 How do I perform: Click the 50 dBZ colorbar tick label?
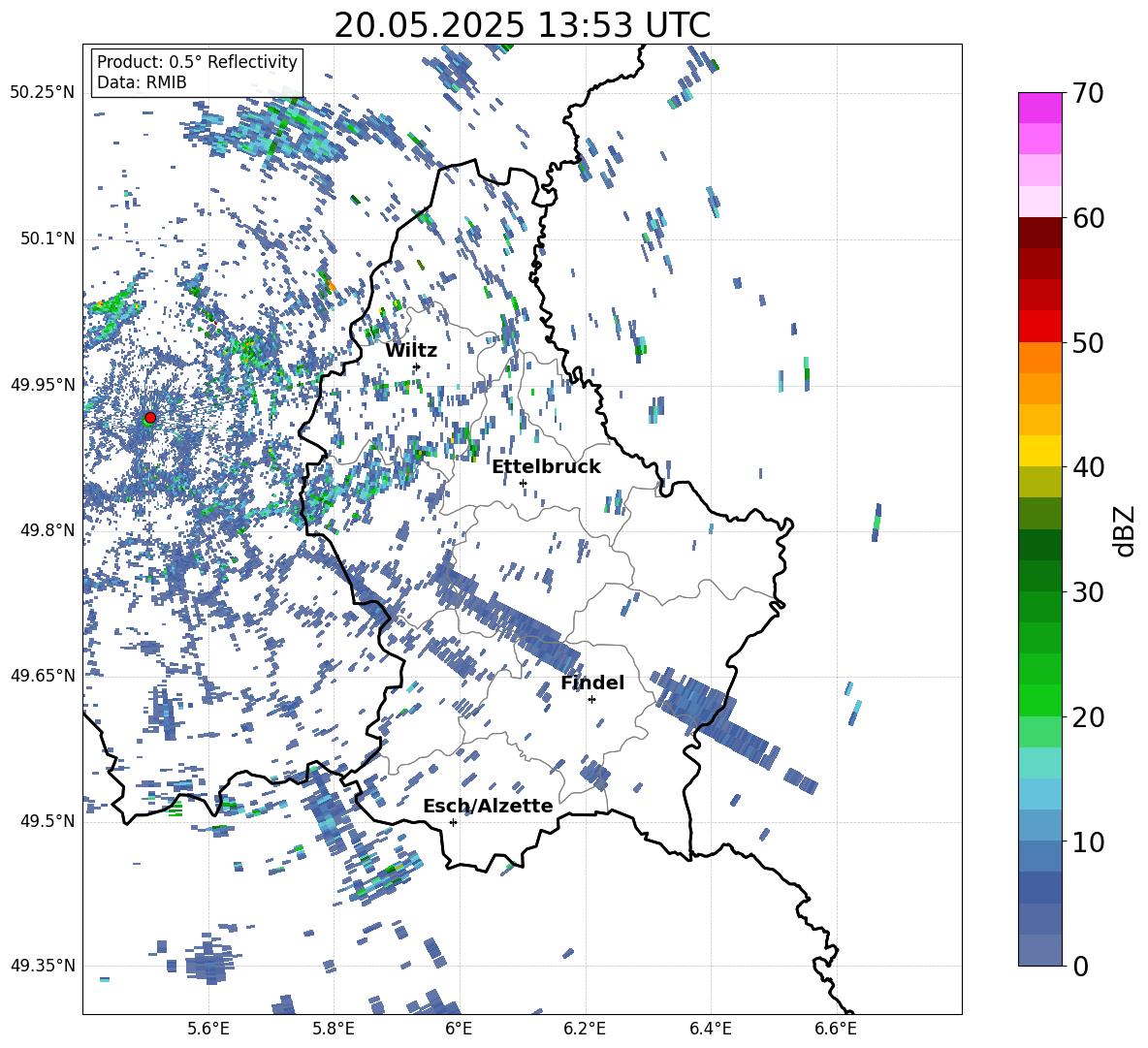click(x=1087, y=342)
